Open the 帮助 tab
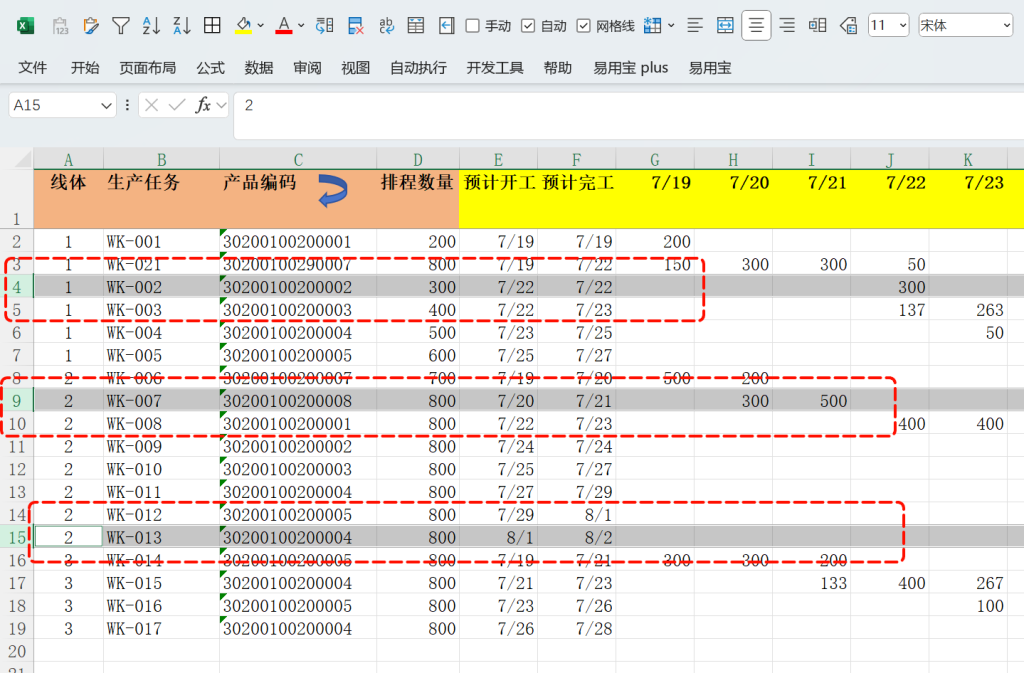Image resolution: width=1024 pixels, height=673 pixels. (558, 68)
